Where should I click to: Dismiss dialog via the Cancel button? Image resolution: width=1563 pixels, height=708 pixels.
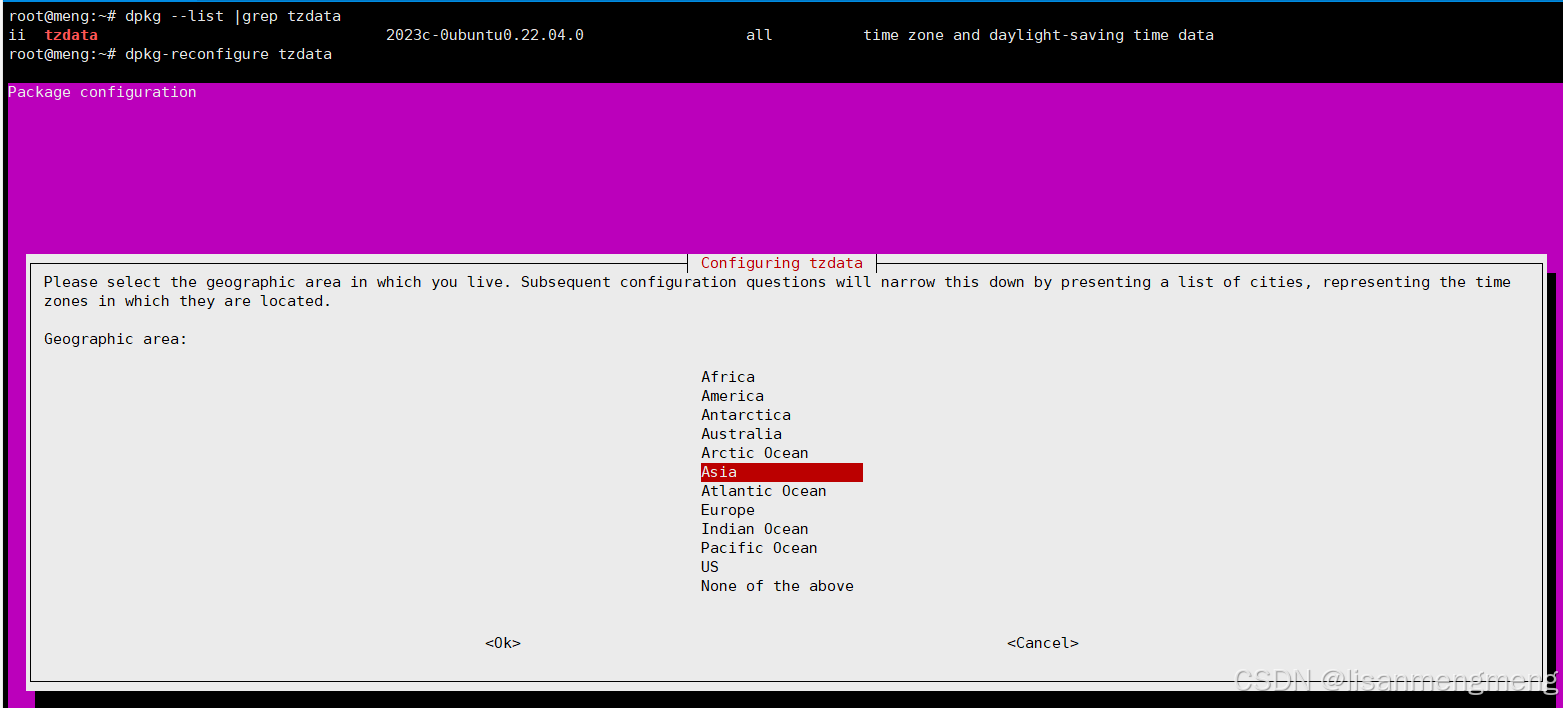(x=1043, y=642)
